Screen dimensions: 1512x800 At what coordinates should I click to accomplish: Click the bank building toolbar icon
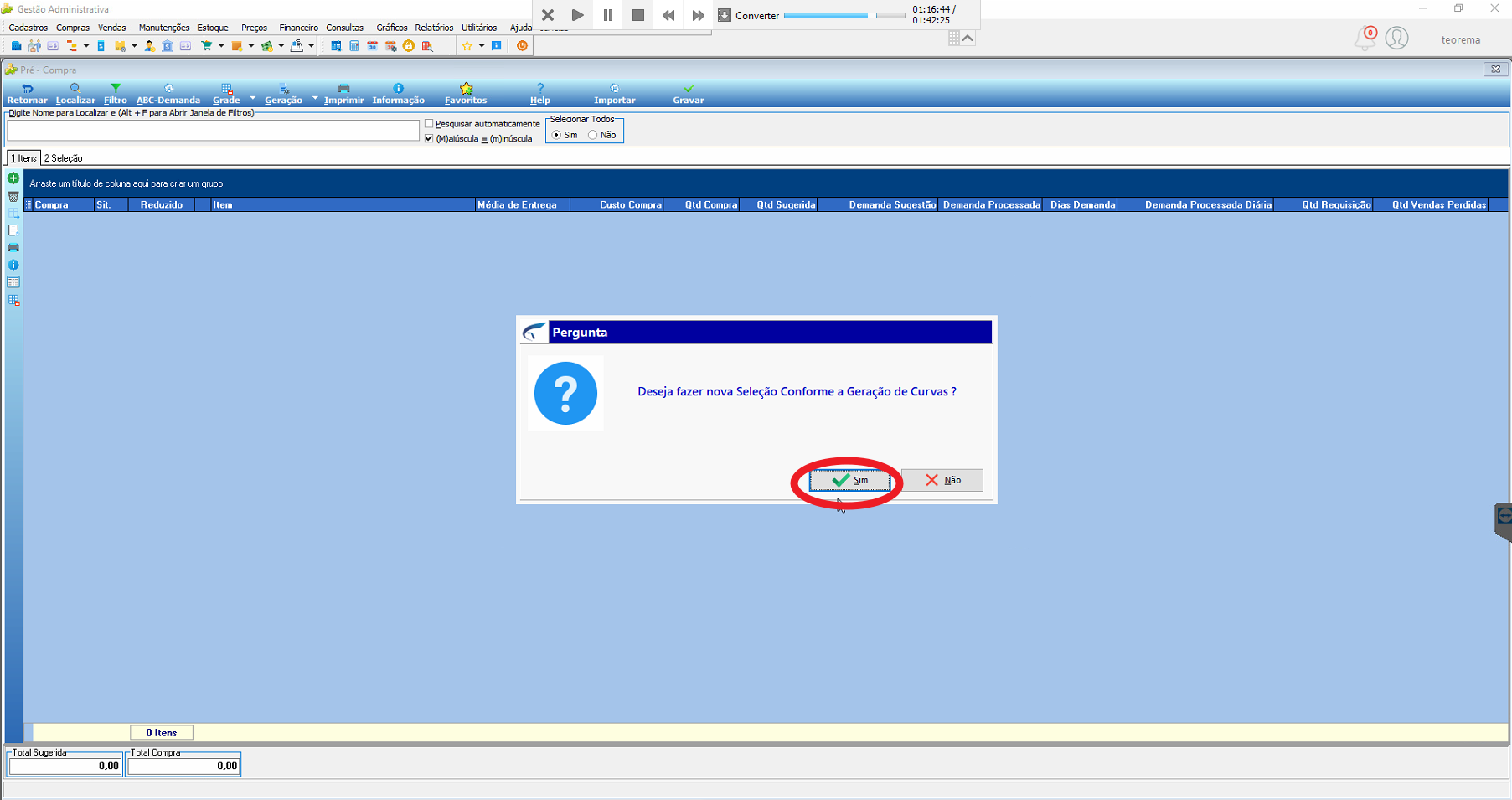(167, 46)
